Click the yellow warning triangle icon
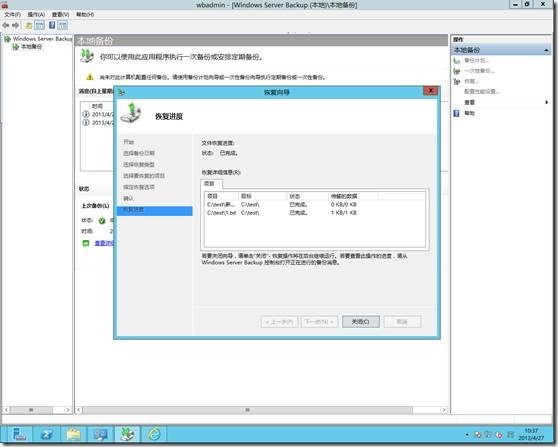The image size is (558, 447). pos(90,77)
